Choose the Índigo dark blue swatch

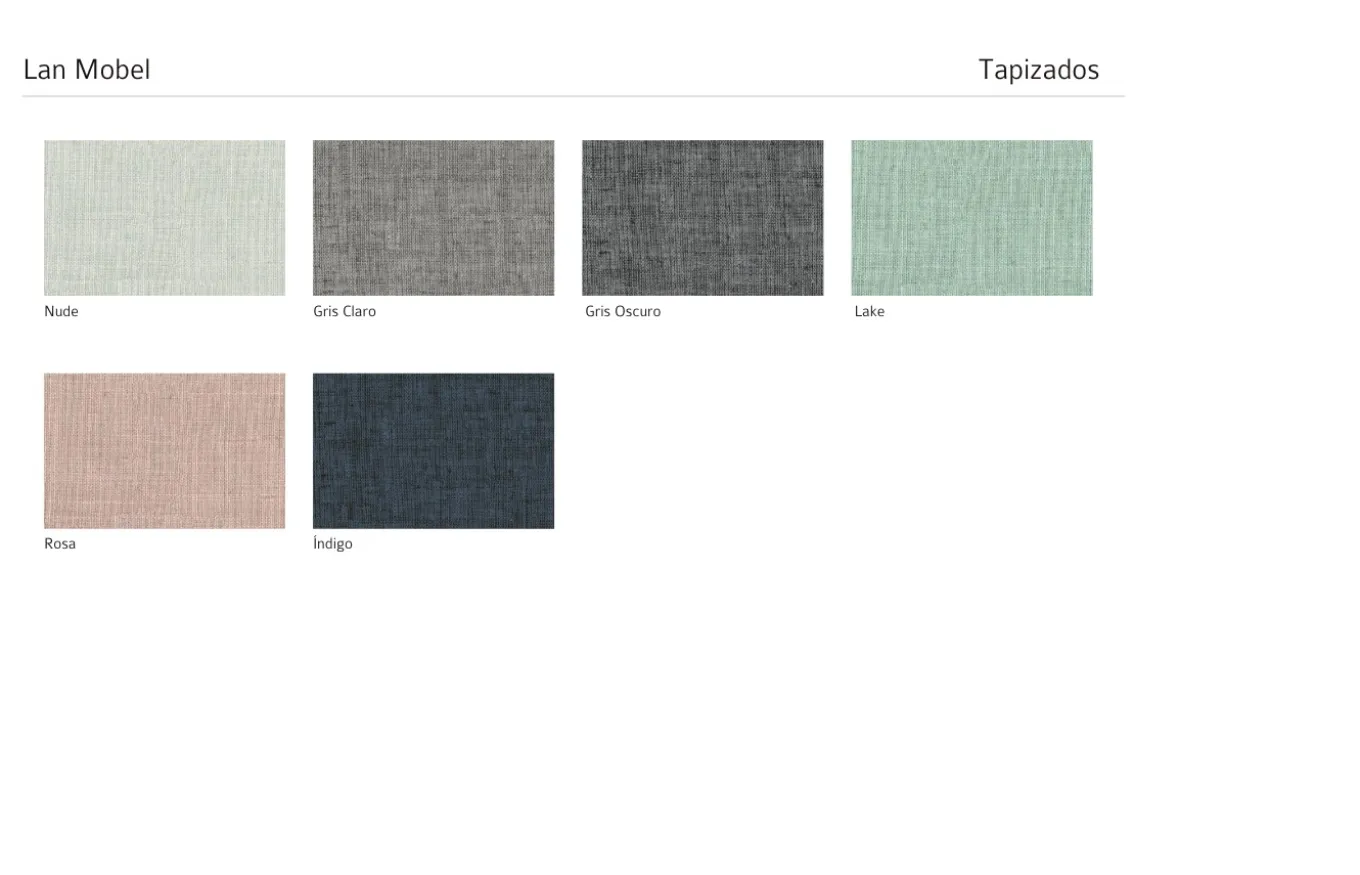tap(433, 450)
